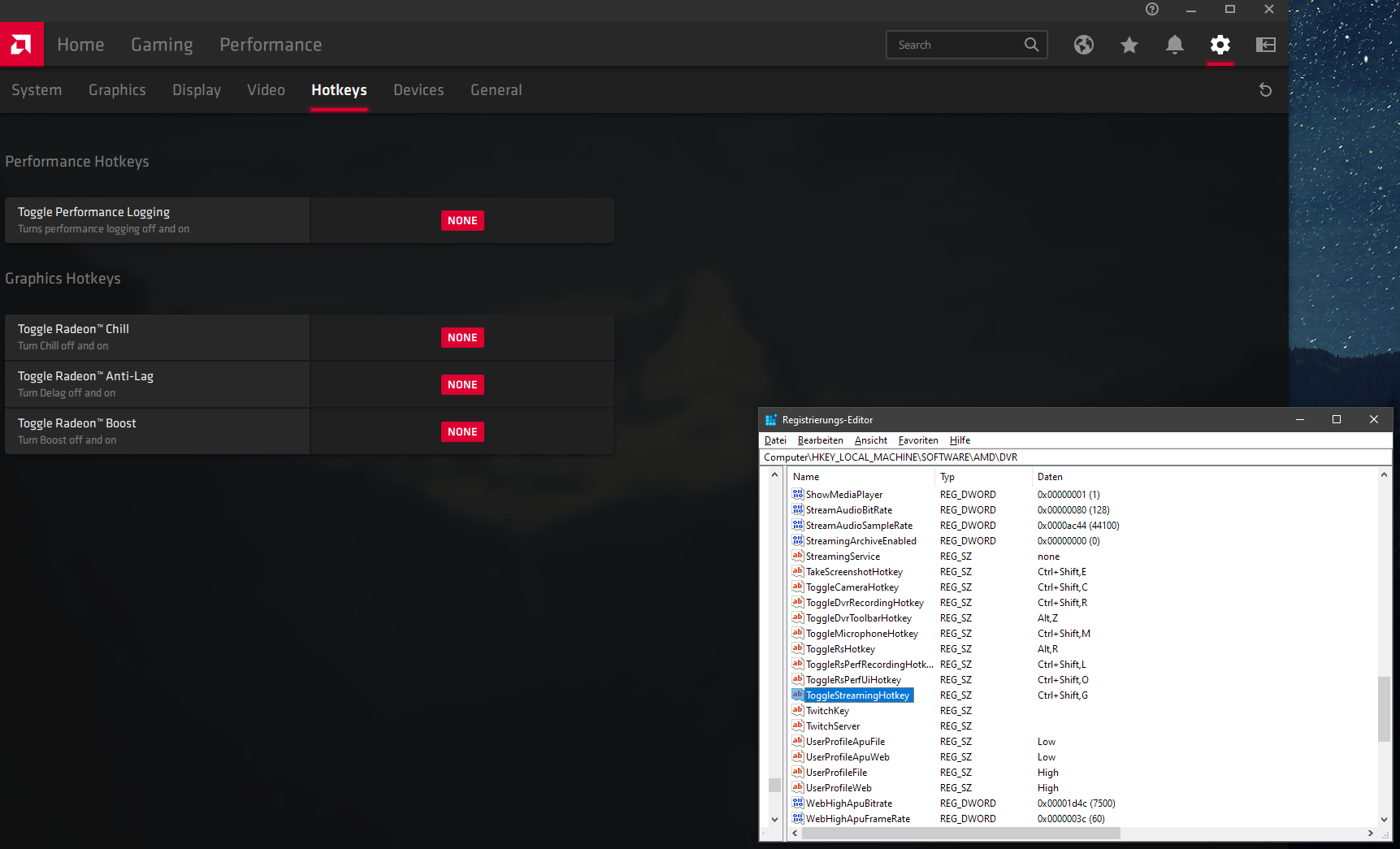Image resolution: width=1400 pixels, height=849 pixels.
Task: Open favorites star icon
Action: (1129, 45)
